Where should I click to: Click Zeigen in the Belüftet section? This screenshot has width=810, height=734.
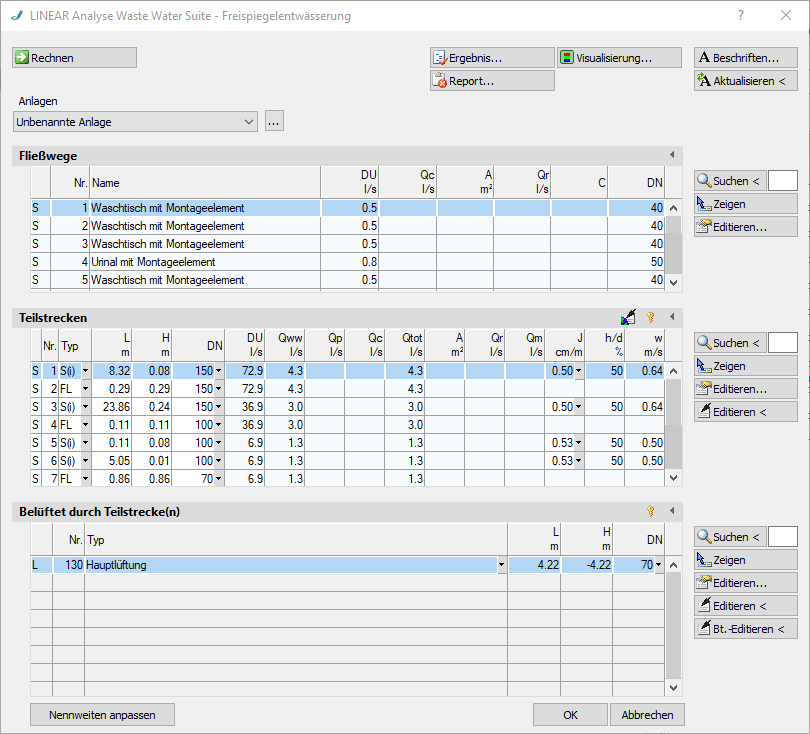[745, 560]
